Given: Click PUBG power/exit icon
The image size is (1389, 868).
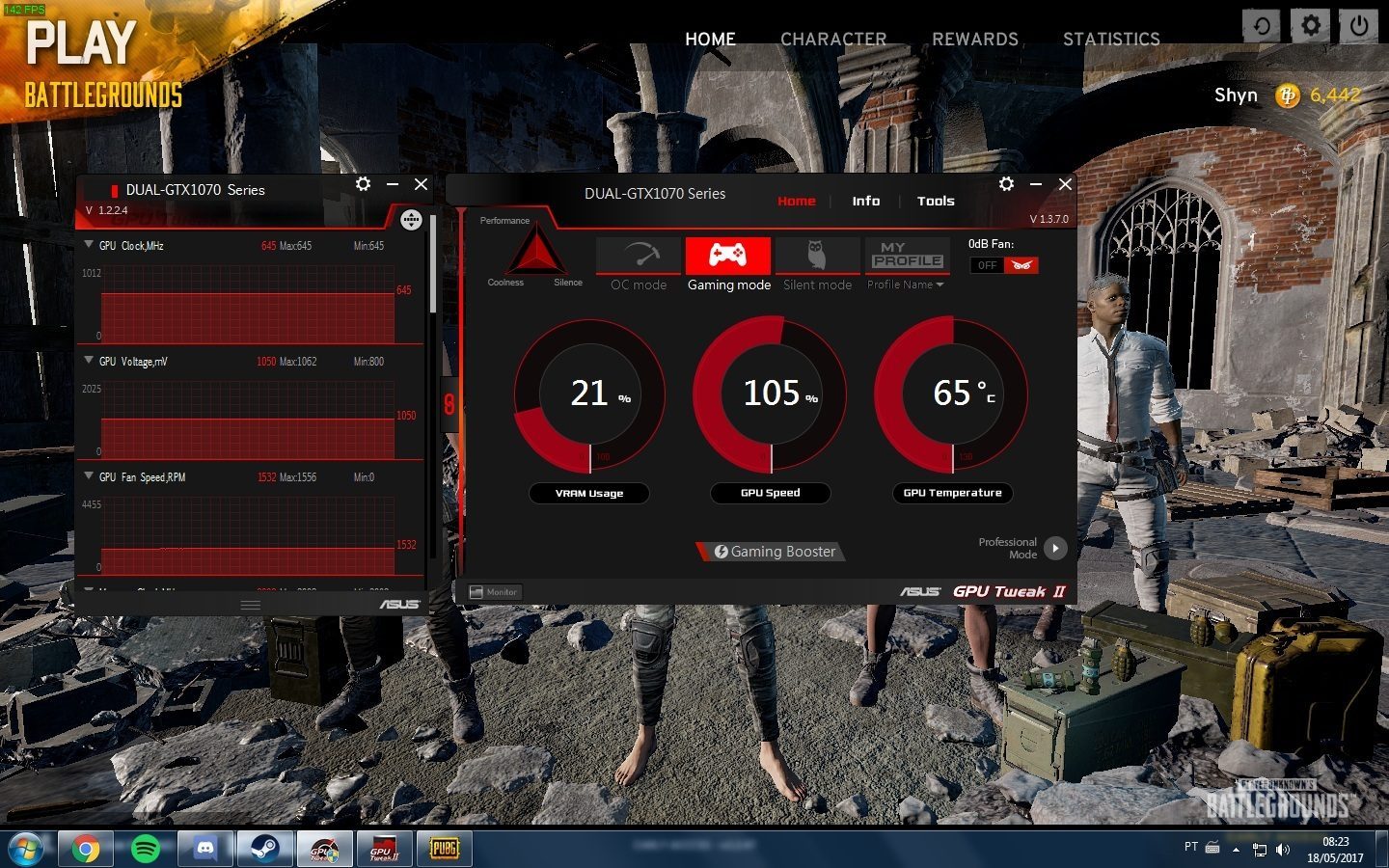Looking at the screenshot, I should tap(1358, 26).
